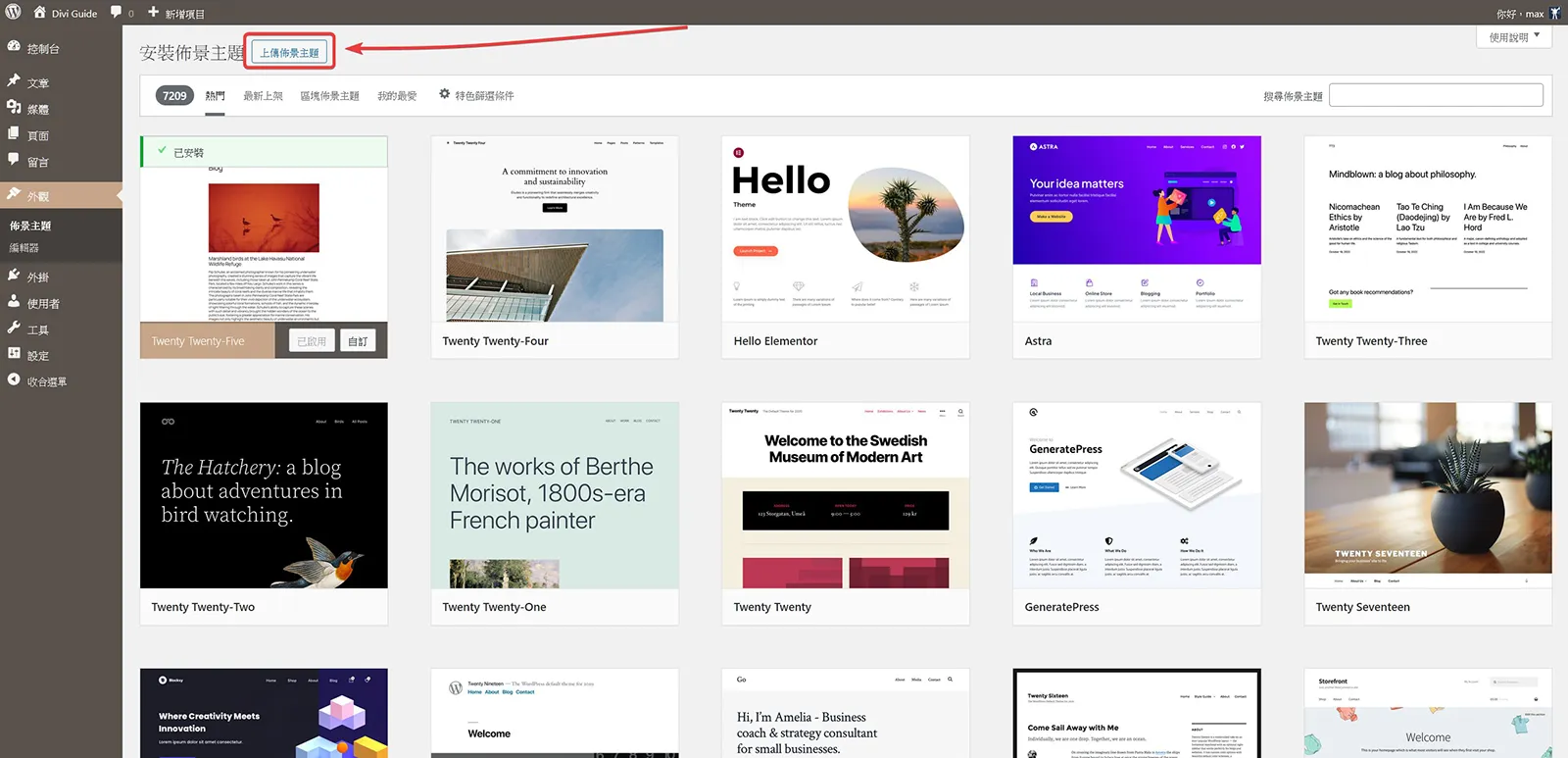Open the Posts pushpin sidebar item
Screen dimensions: 1568x758
[14, 81]
